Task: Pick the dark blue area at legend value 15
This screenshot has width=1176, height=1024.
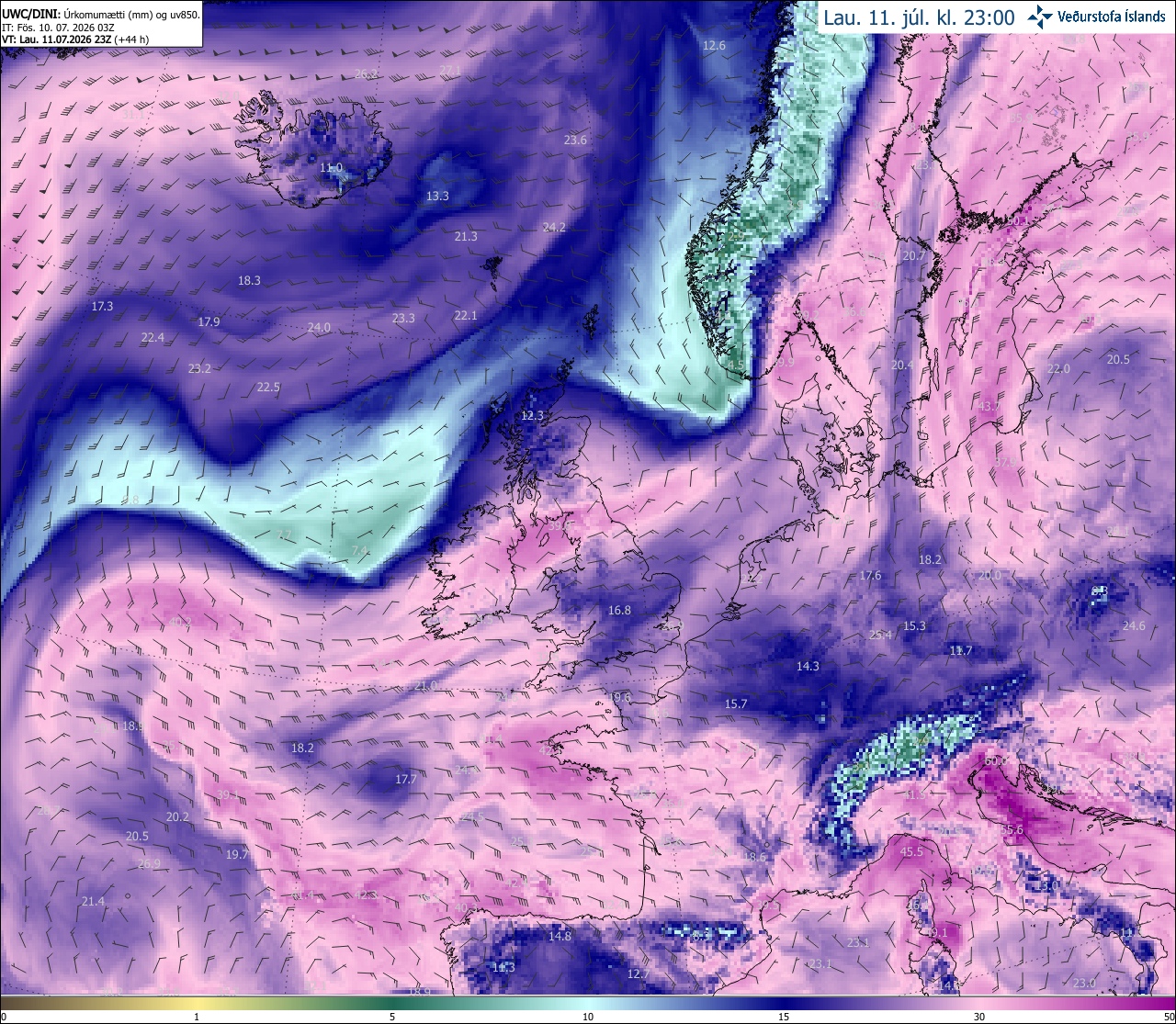Action: tap(784, 1003)
